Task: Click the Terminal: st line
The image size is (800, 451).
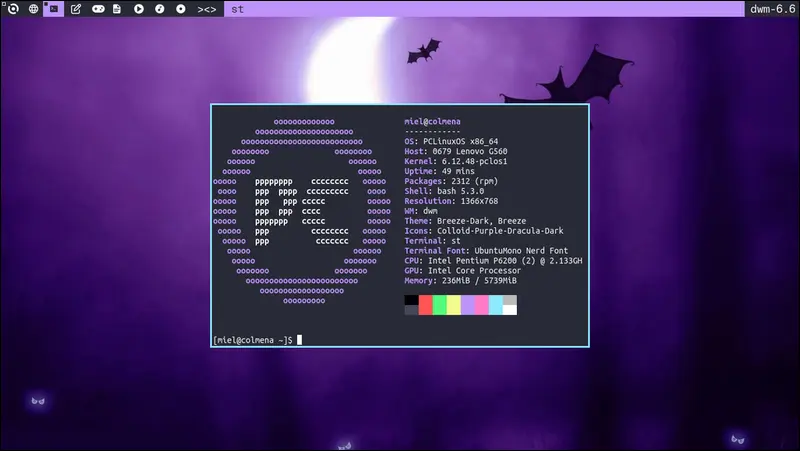Action: pyautogui.click(x=432, y=241)
